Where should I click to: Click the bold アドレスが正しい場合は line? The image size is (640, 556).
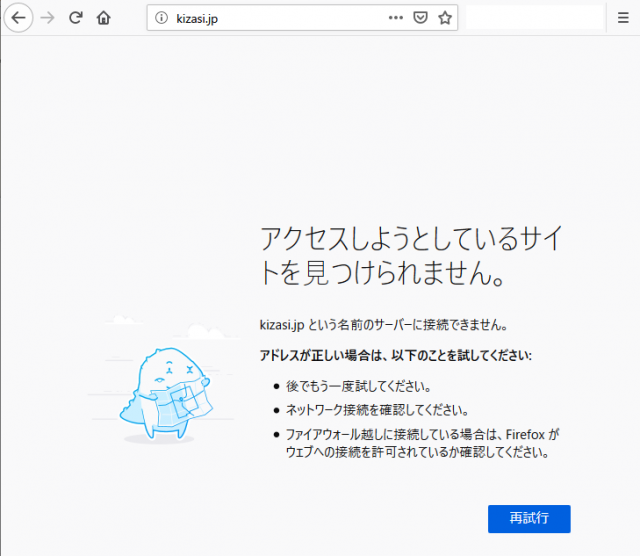395,356
